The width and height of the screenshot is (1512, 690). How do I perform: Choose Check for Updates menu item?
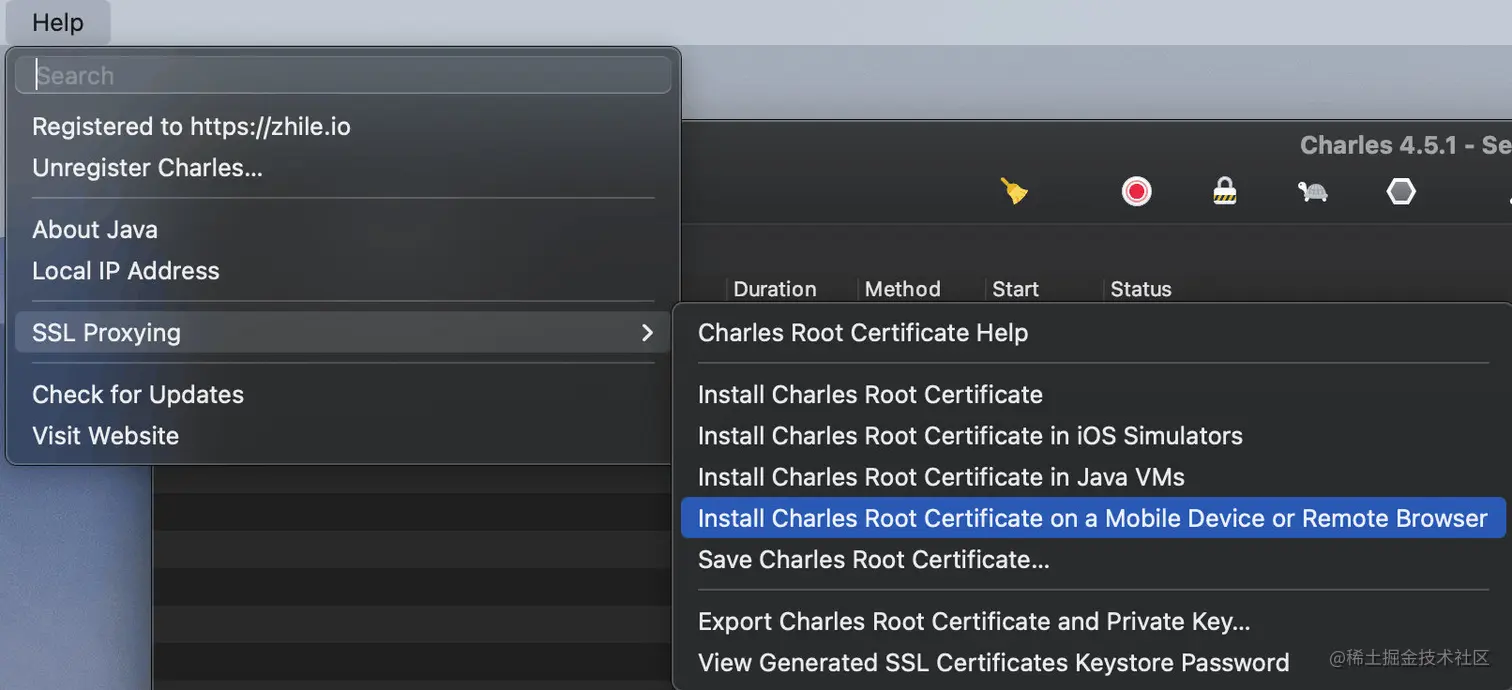138,395
